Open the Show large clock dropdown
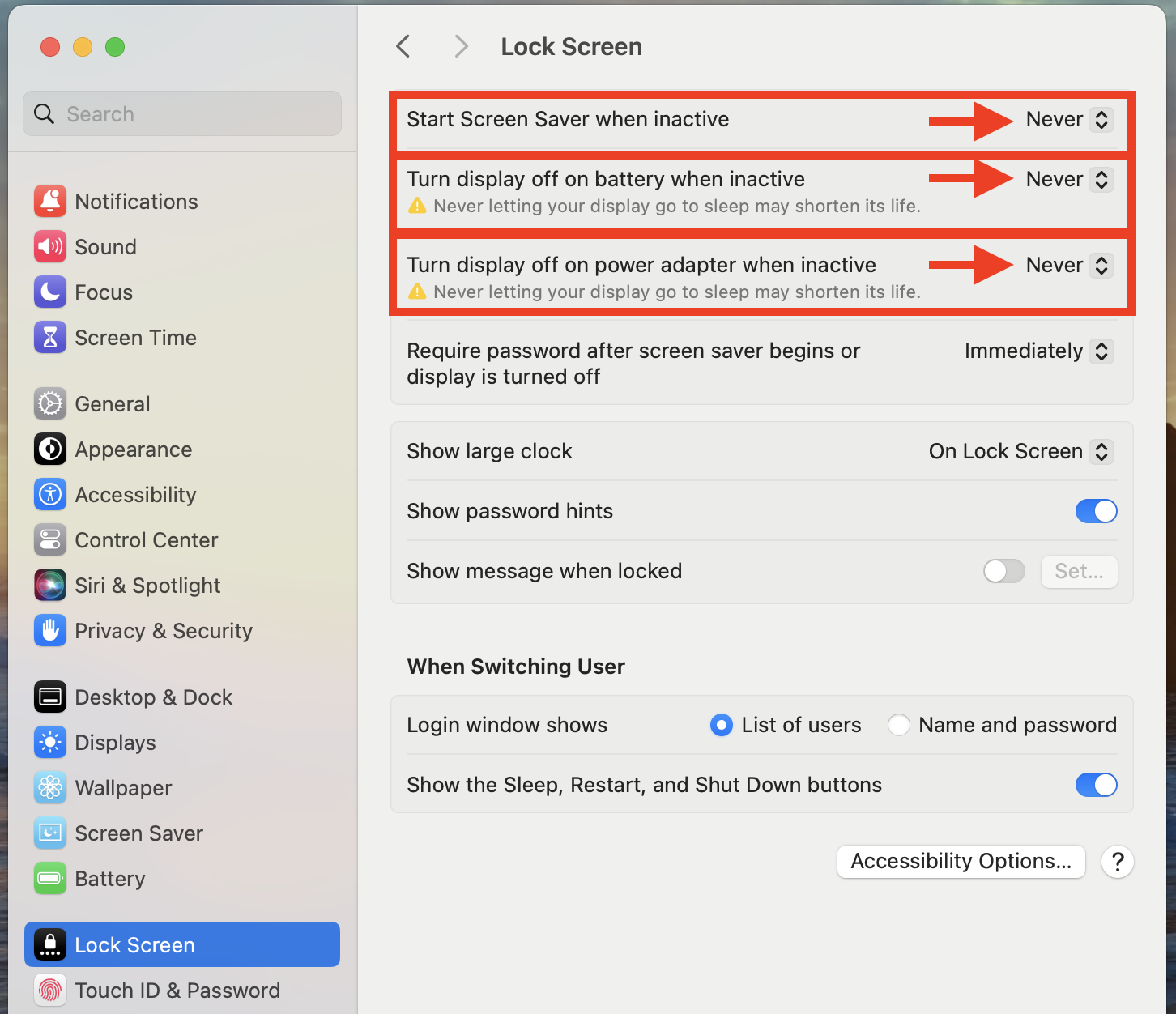The image size is (1176, 1014). pyautogui.click(x=1021, y=452)
